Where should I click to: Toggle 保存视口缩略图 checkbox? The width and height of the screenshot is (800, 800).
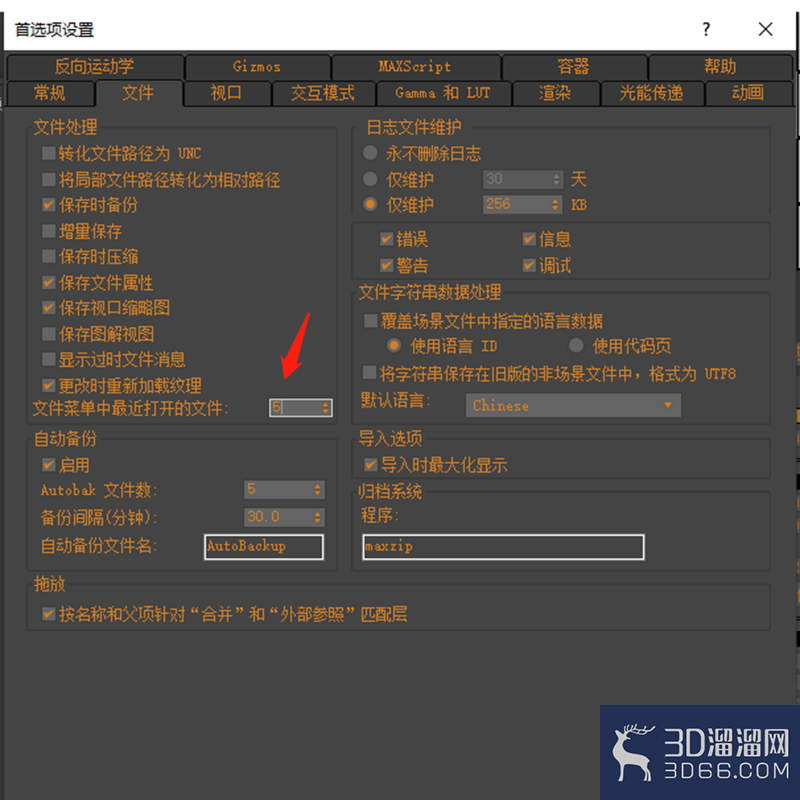pos(48,308)
